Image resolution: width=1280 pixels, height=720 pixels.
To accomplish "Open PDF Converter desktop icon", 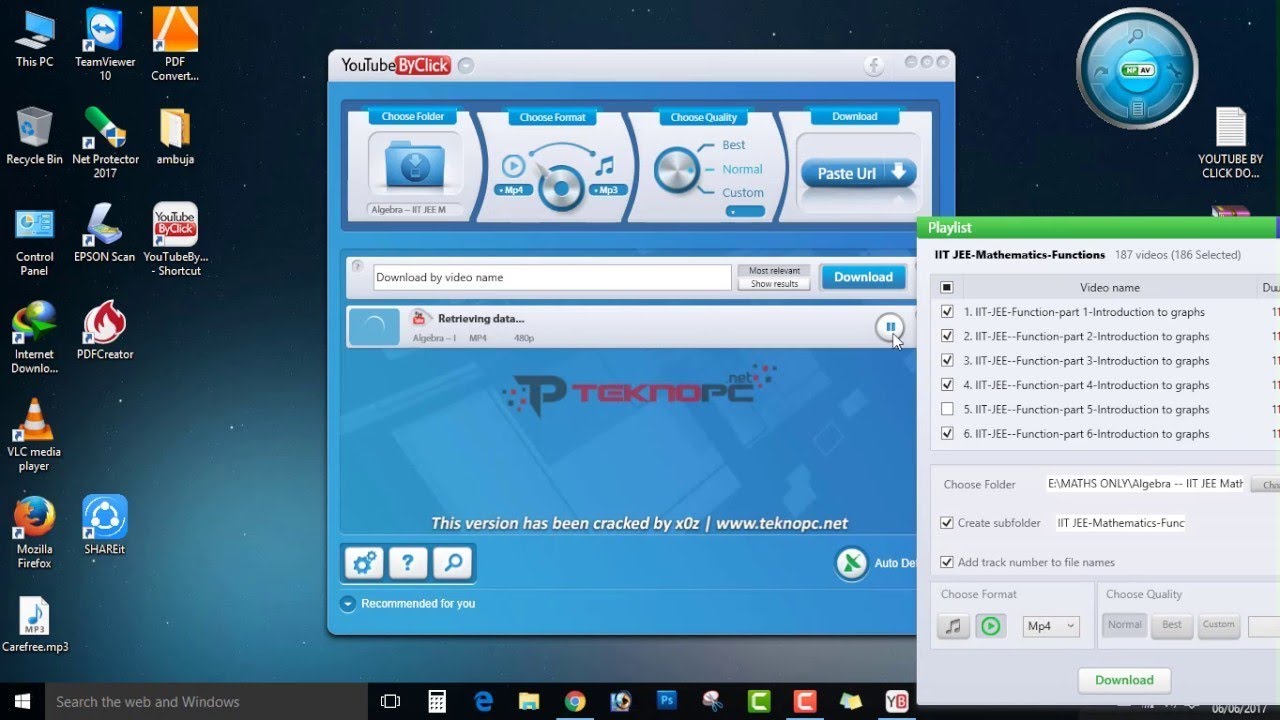I will pyautogui.click(x=175, y=45).
